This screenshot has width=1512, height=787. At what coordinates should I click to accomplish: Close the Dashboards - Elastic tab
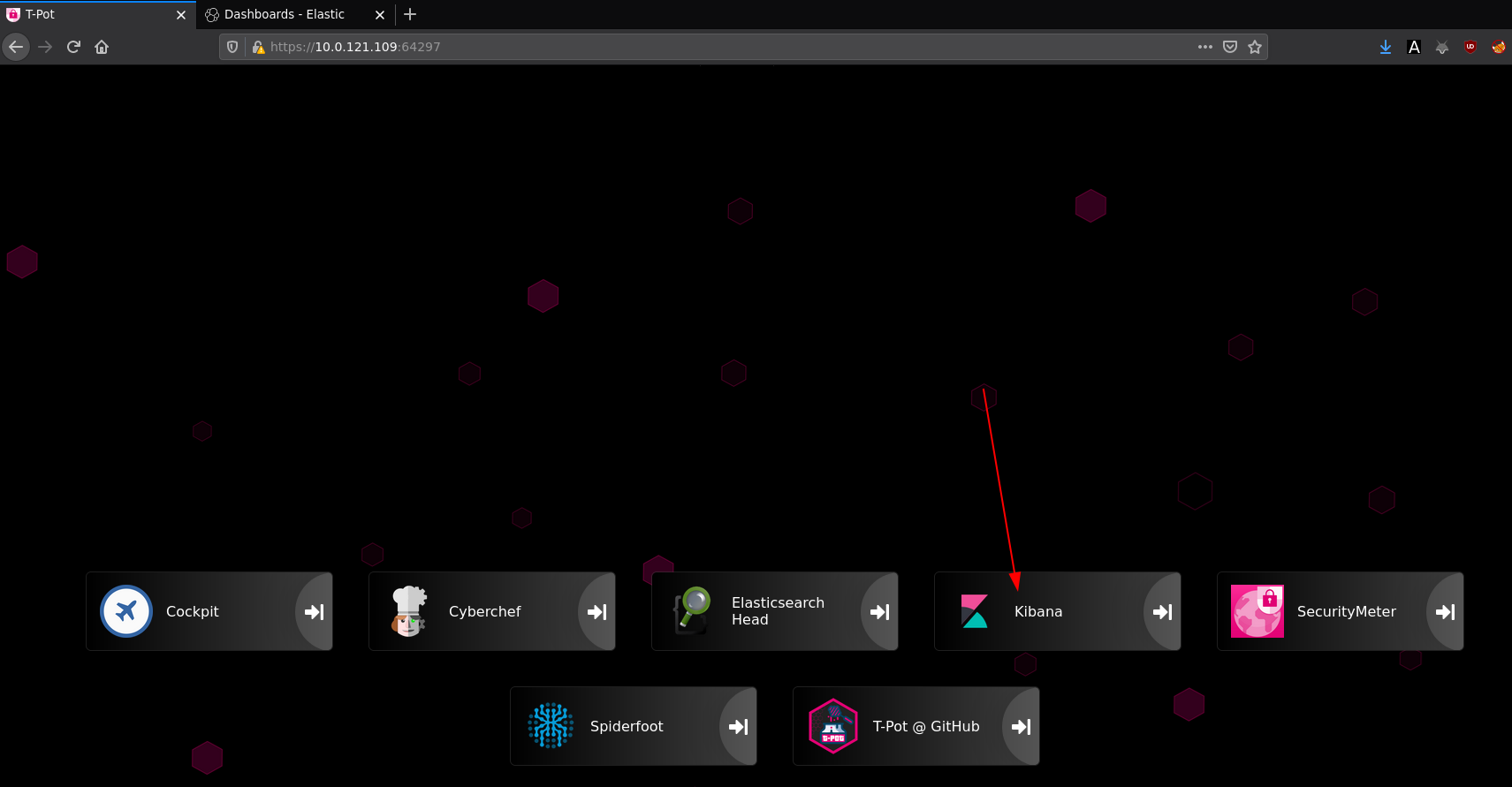click(380, 15)
